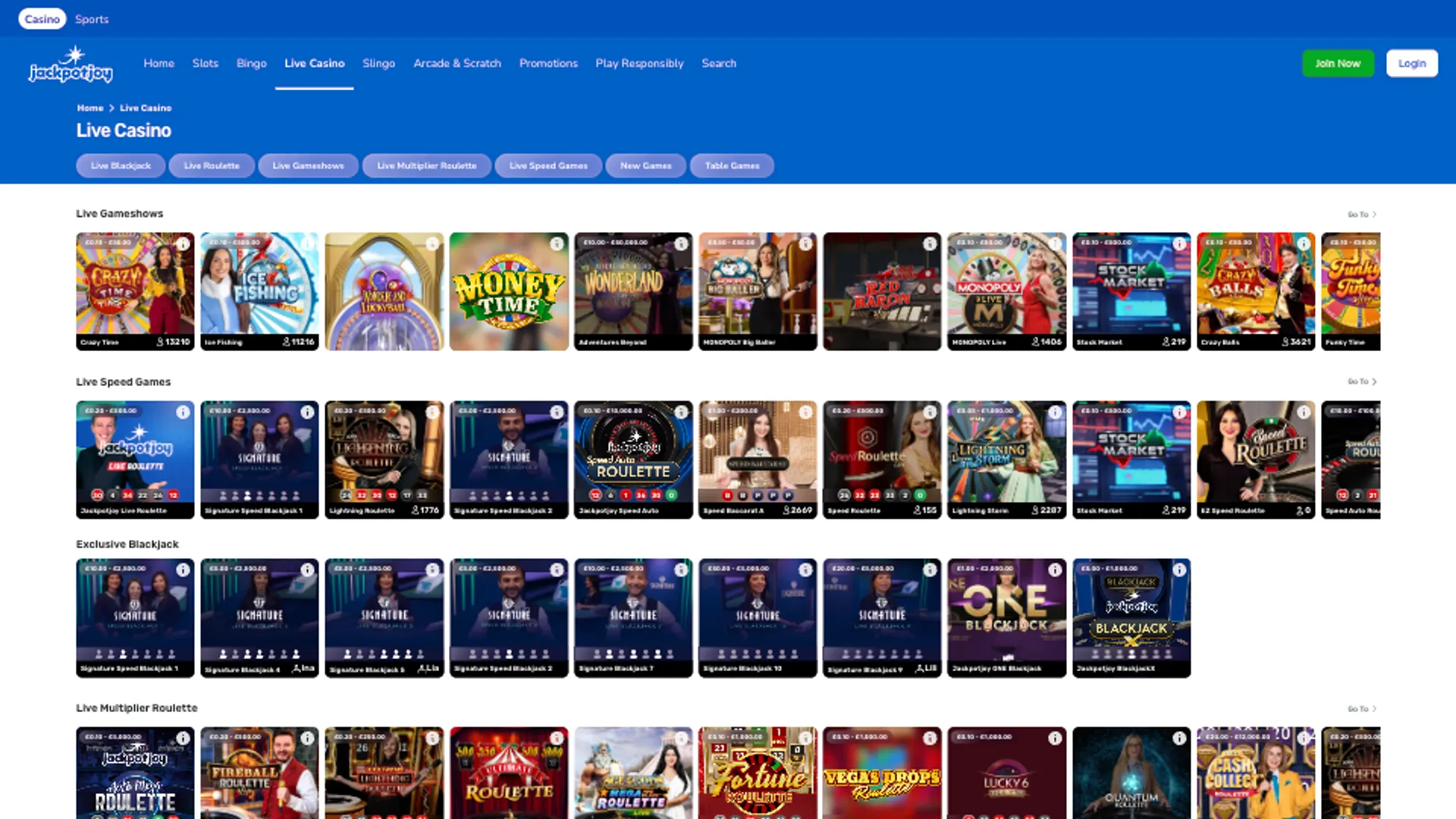Image resolution: width=1456 pixels, height=819 pixels.
Task: Expand Go To for Live Gameshows
Action: click(1362, 215)
